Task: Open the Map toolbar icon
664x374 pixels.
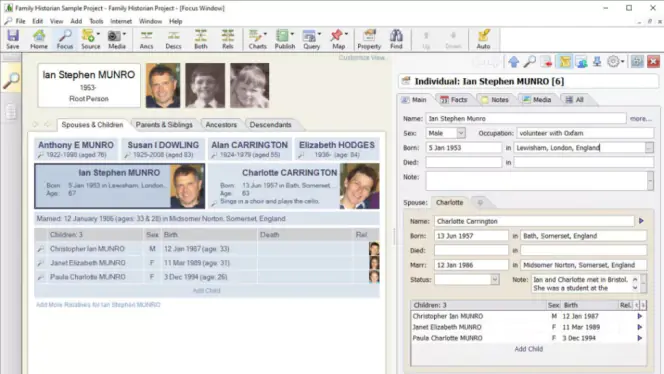Action: [338, 39]
